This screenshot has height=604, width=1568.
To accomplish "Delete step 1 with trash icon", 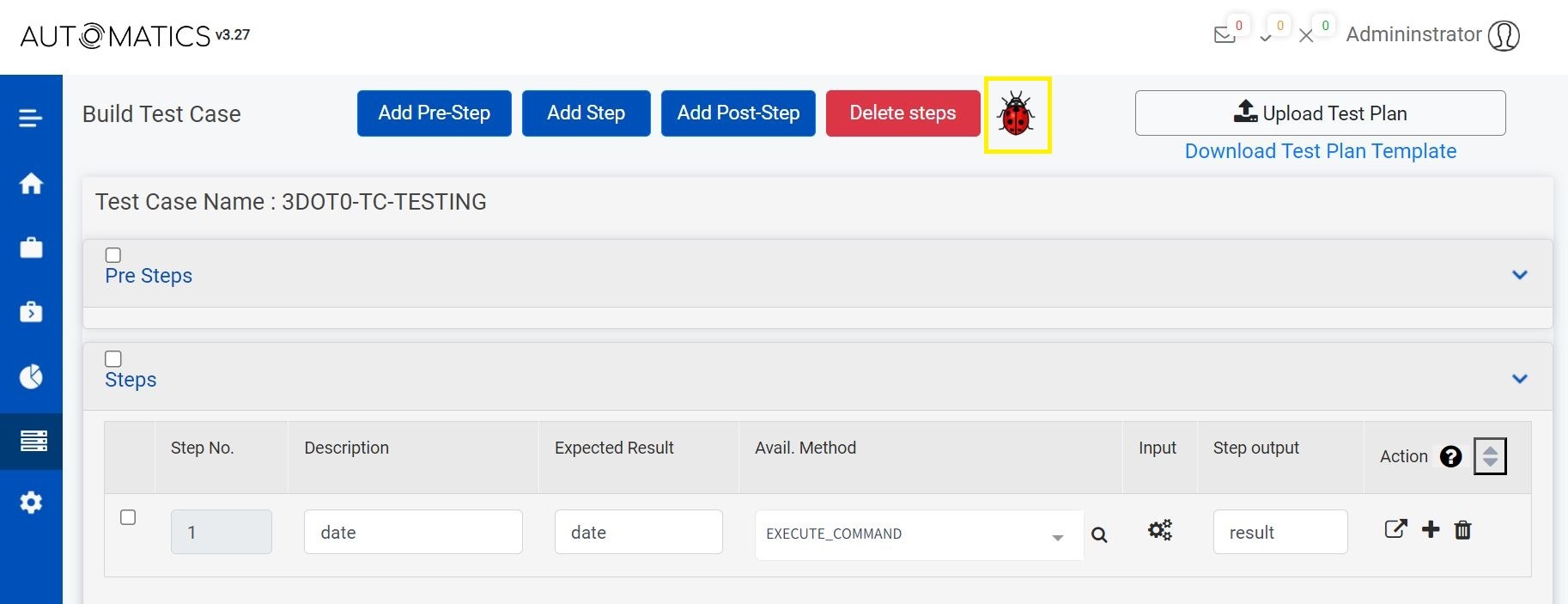I will pos(1462,530).
